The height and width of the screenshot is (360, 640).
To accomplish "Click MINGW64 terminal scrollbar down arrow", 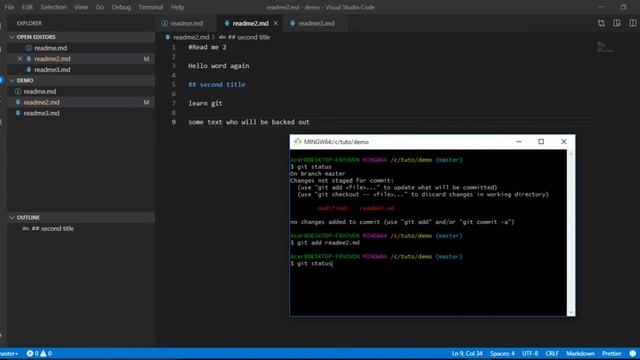I will coord(571,312).
